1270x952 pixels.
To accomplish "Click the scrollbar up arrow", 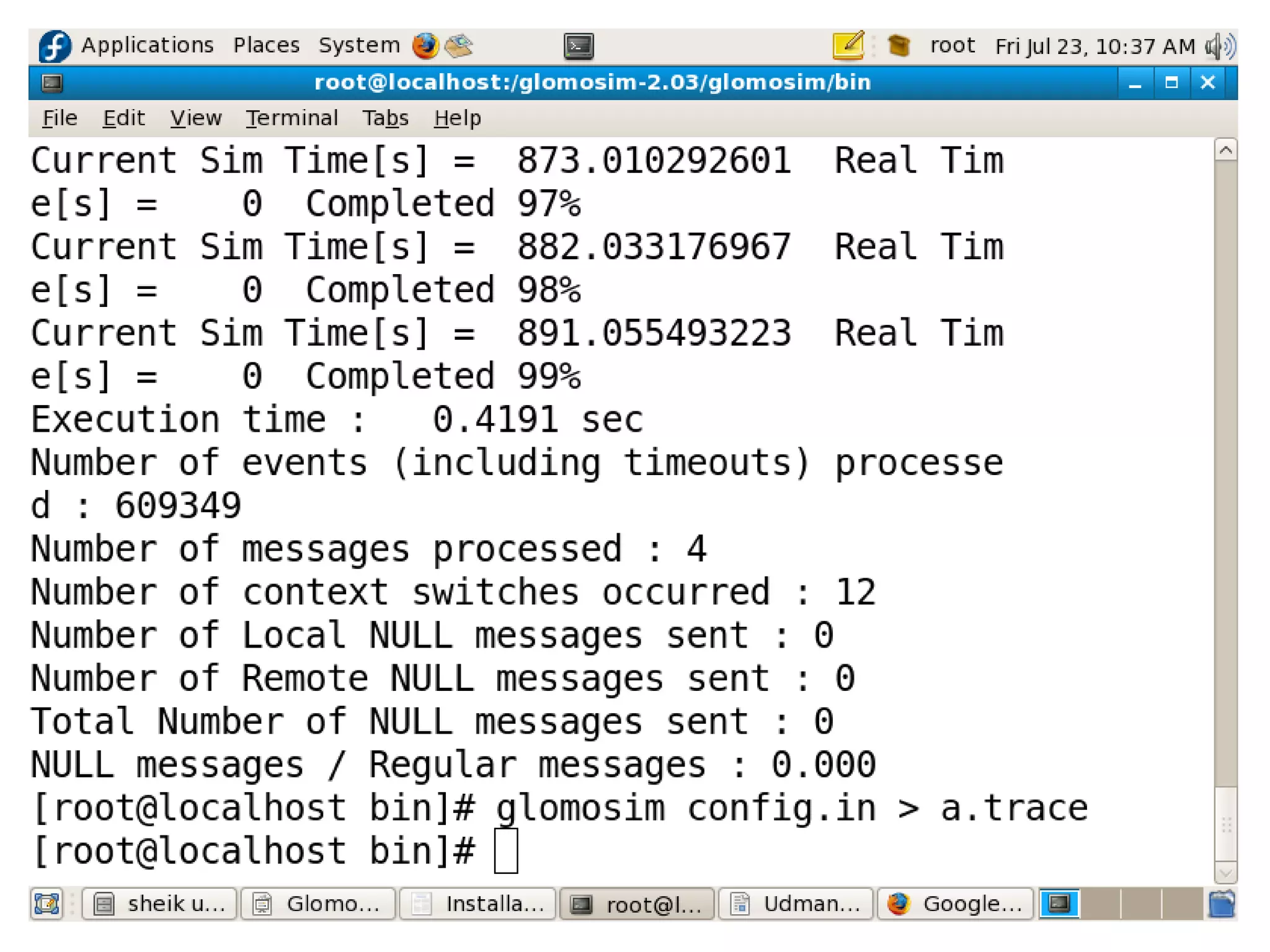I will pyautogui.click(x=1225, y=150).
